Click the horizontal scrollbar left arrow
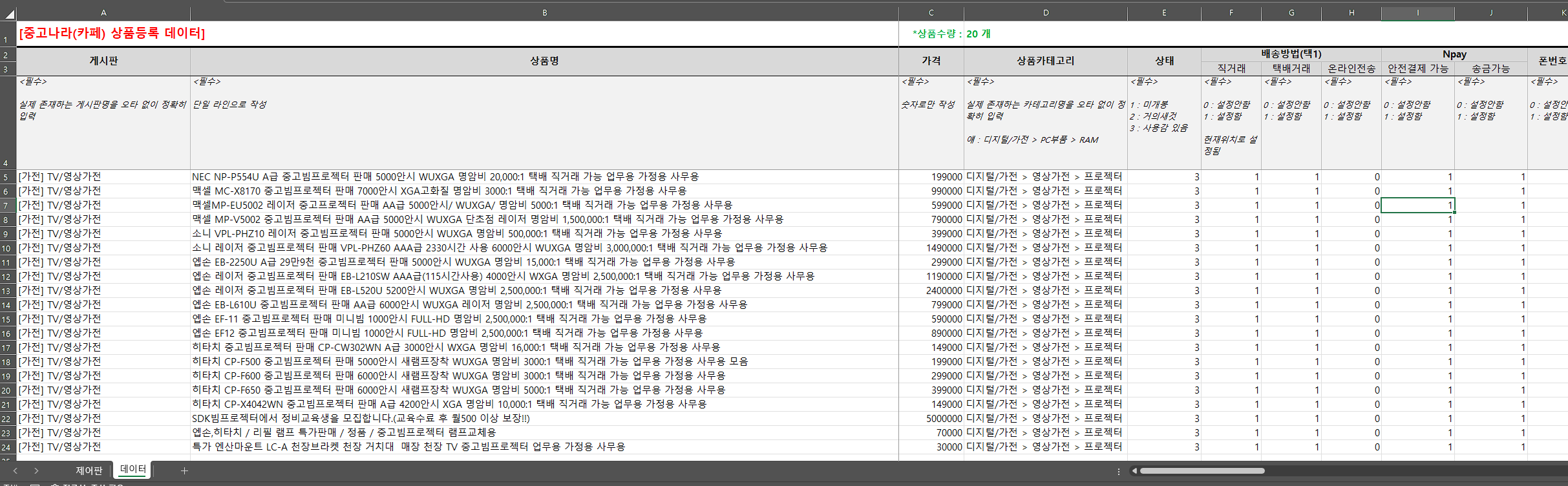The height and width of the screenshot is (486, 1568). point(1134,471)
